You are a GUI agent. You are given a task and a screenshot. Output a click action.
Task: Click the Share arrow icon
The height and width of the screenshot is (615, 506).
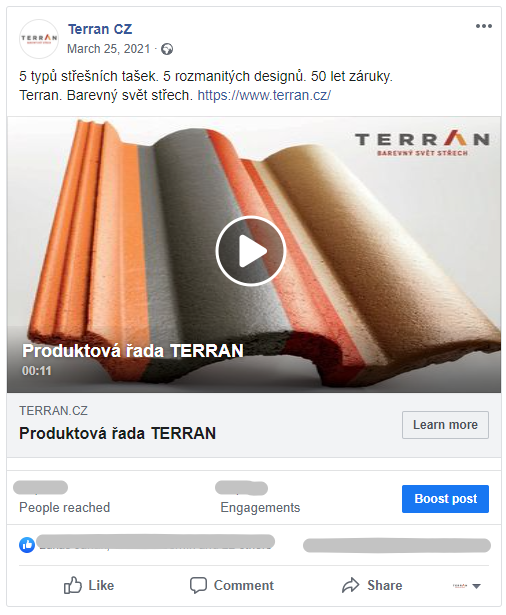click(x=350, y=585)
